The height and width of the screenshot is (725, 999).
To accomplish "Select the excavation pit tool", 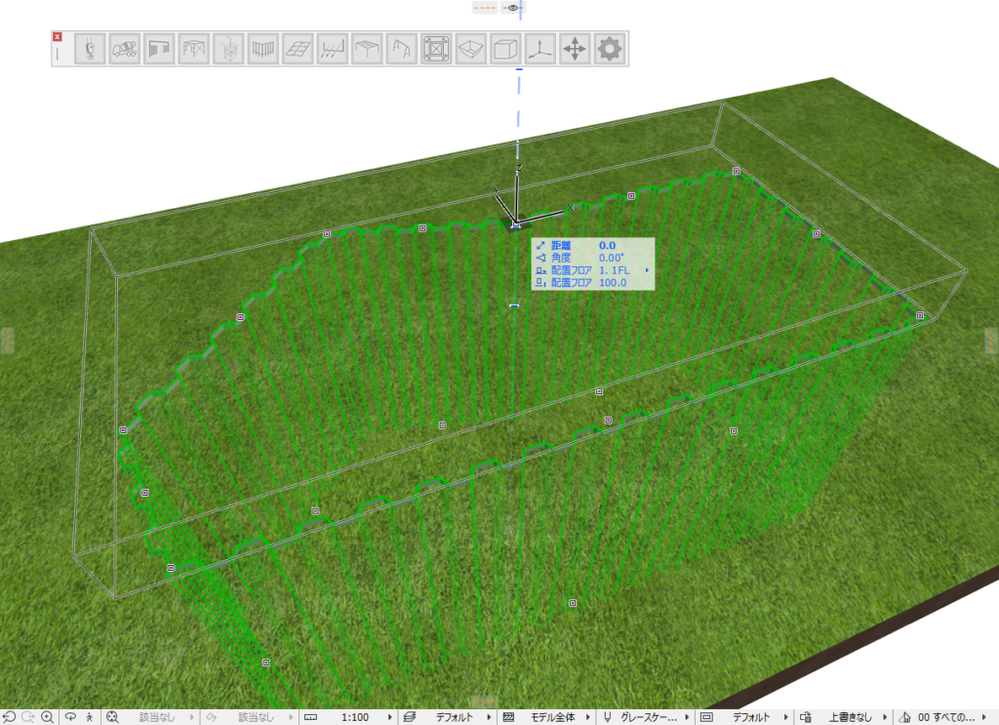I will point(471,48).
